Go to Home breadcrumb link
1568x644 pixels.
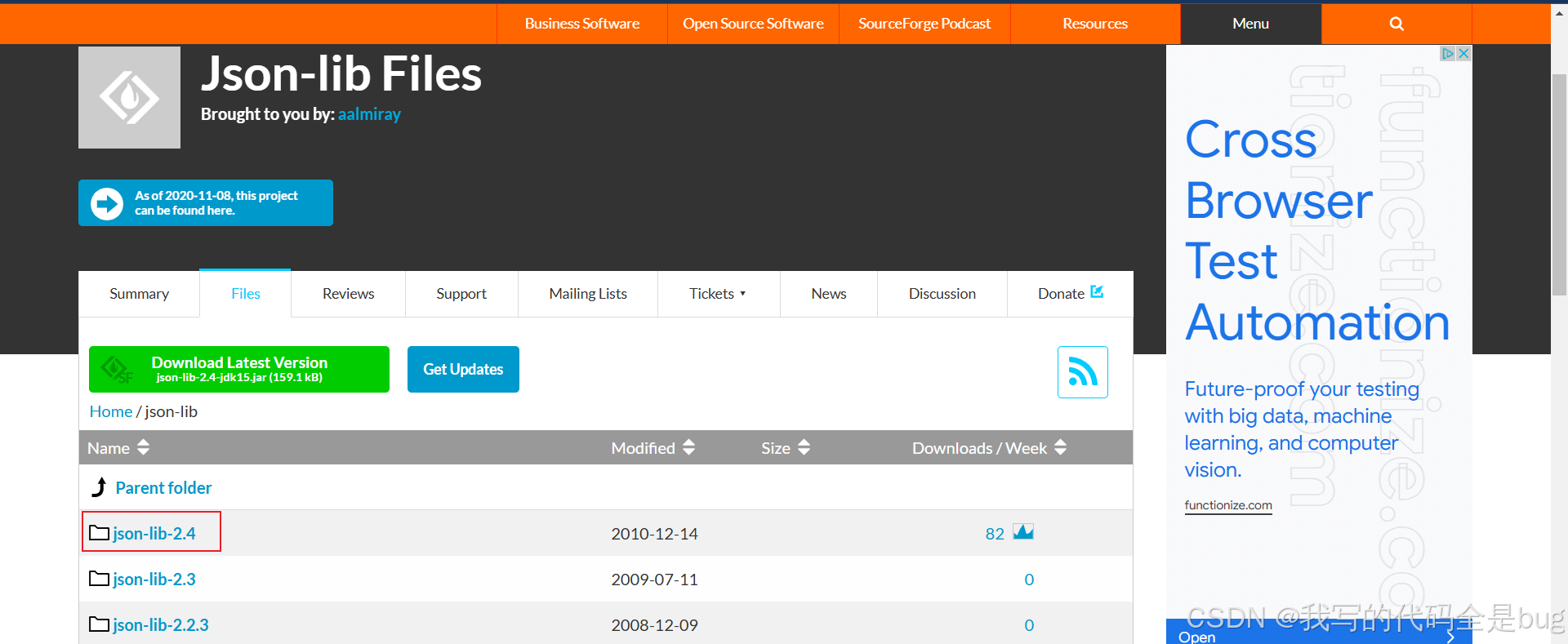(x=111, y=411)
